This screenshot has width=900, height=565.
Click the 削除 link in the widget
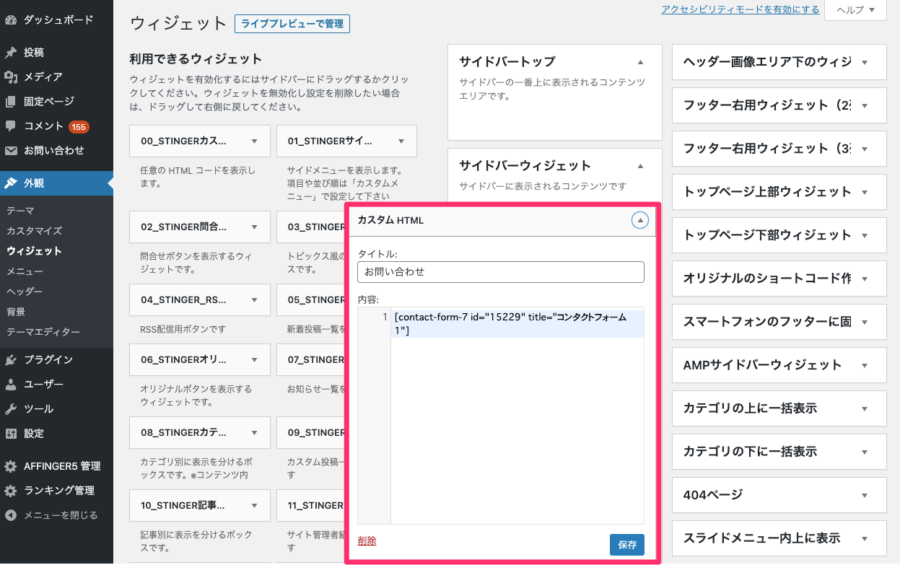pyautogui.click(x=367, y=540)
